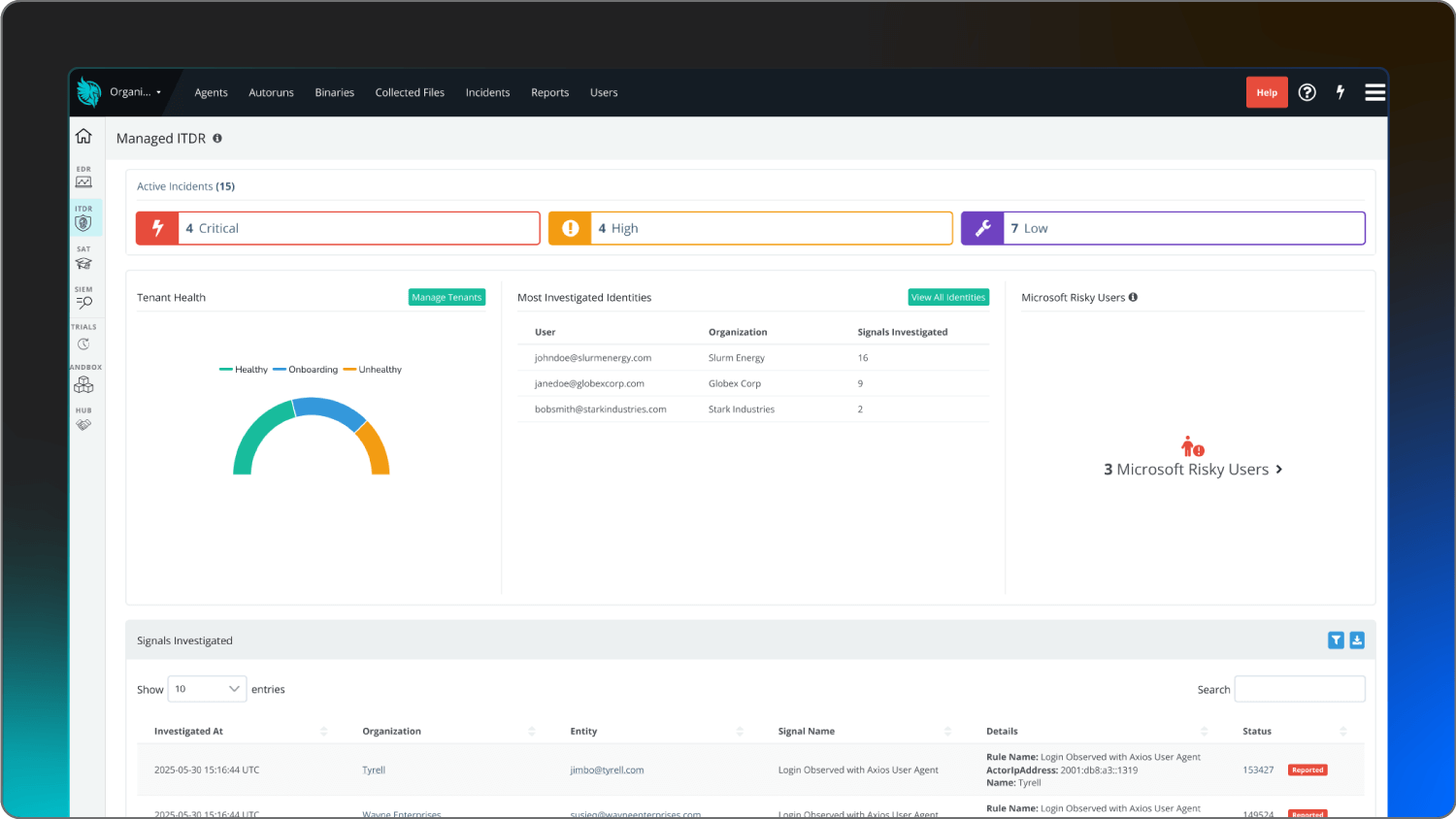1456x819 pixels.
Task: Click the download icon on Signals Investigated
Action: (1357, 639)
